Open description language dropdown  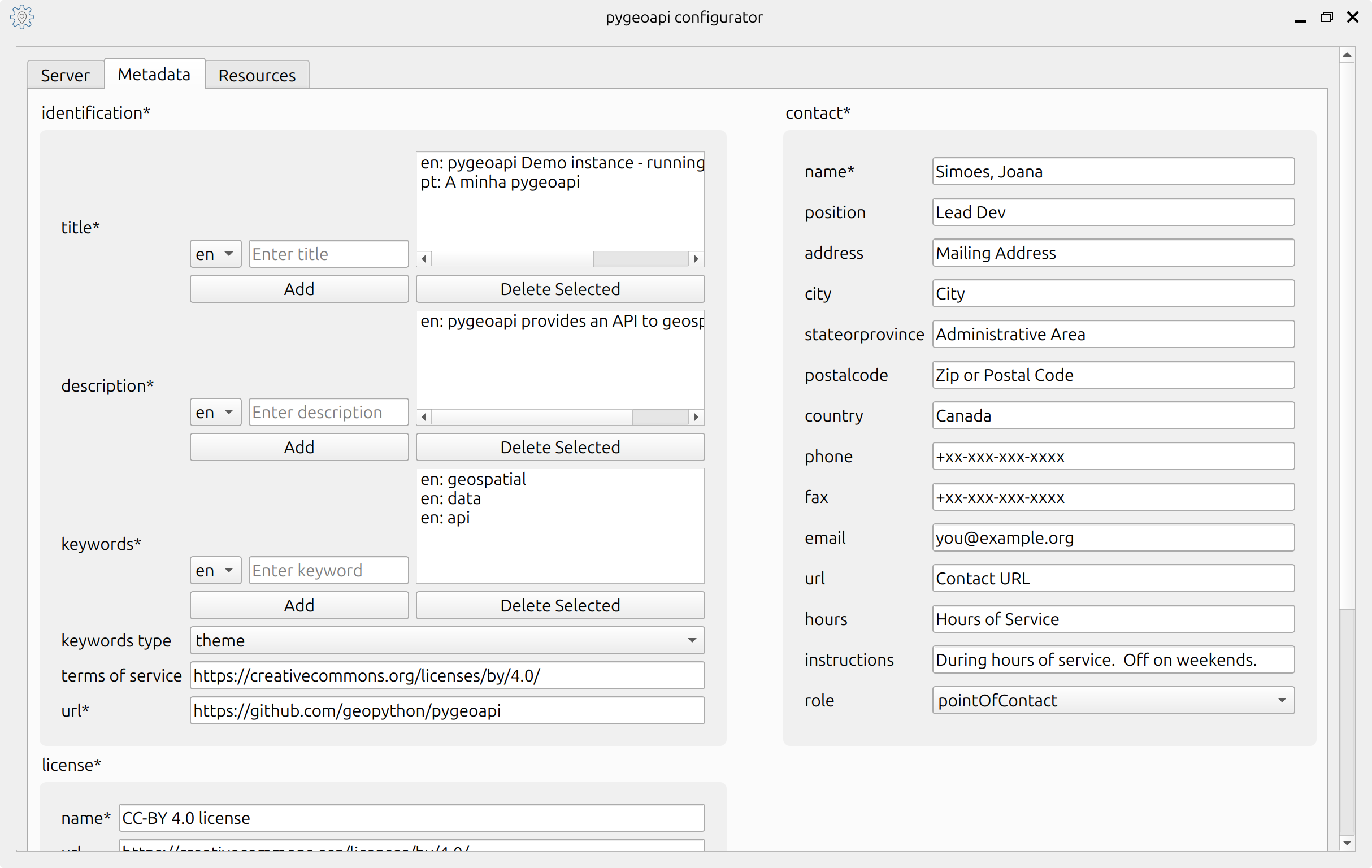coord(215,412)
